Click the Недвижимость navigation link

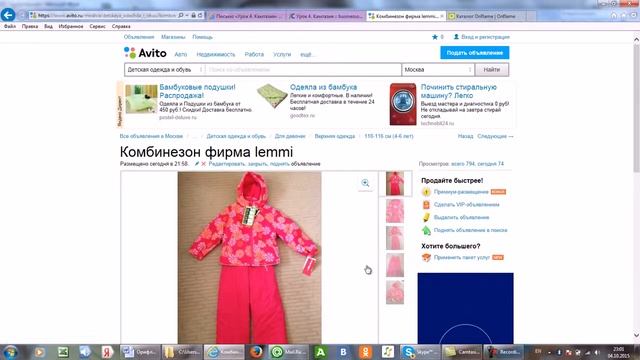tap(216, 54)
